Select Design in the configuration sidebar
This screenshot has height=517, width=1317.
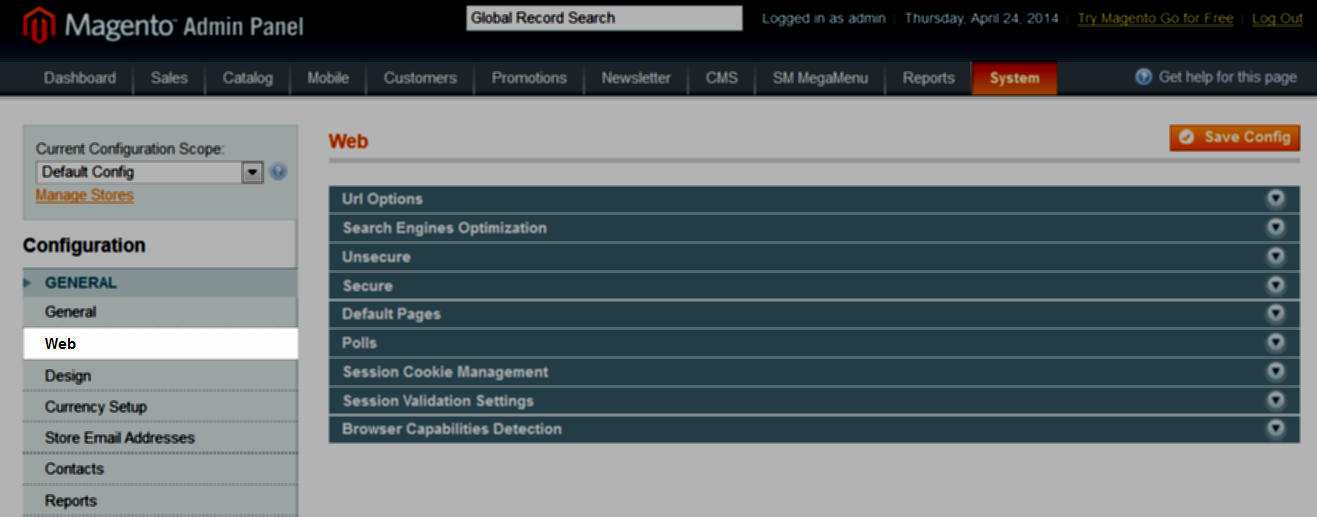[x=160, y=376]
